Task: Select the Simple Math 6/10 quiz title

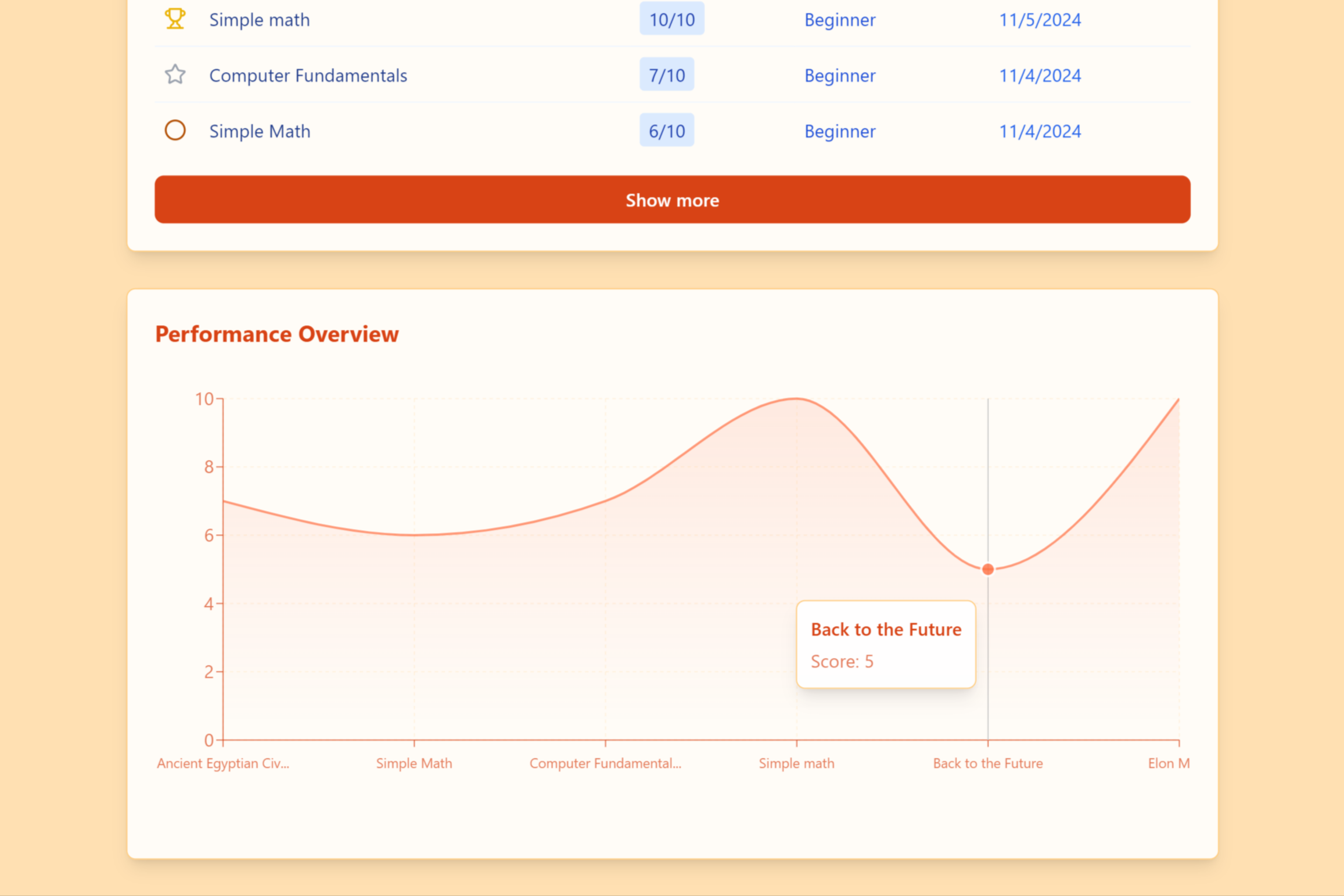Action: click(x=260, y=131)
